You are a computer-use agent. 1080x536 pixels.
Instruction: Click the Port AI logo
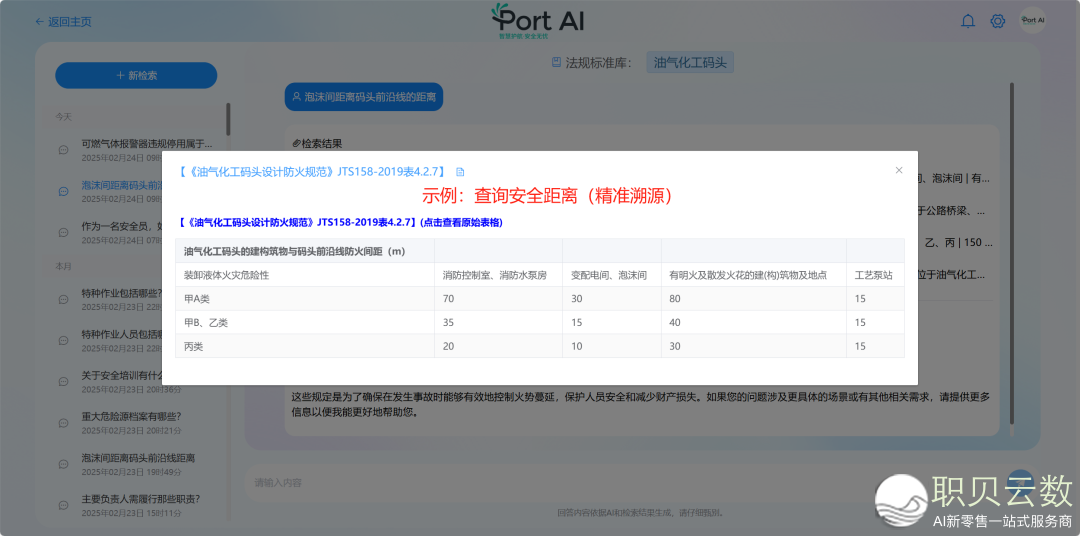(x=540, y=22)
